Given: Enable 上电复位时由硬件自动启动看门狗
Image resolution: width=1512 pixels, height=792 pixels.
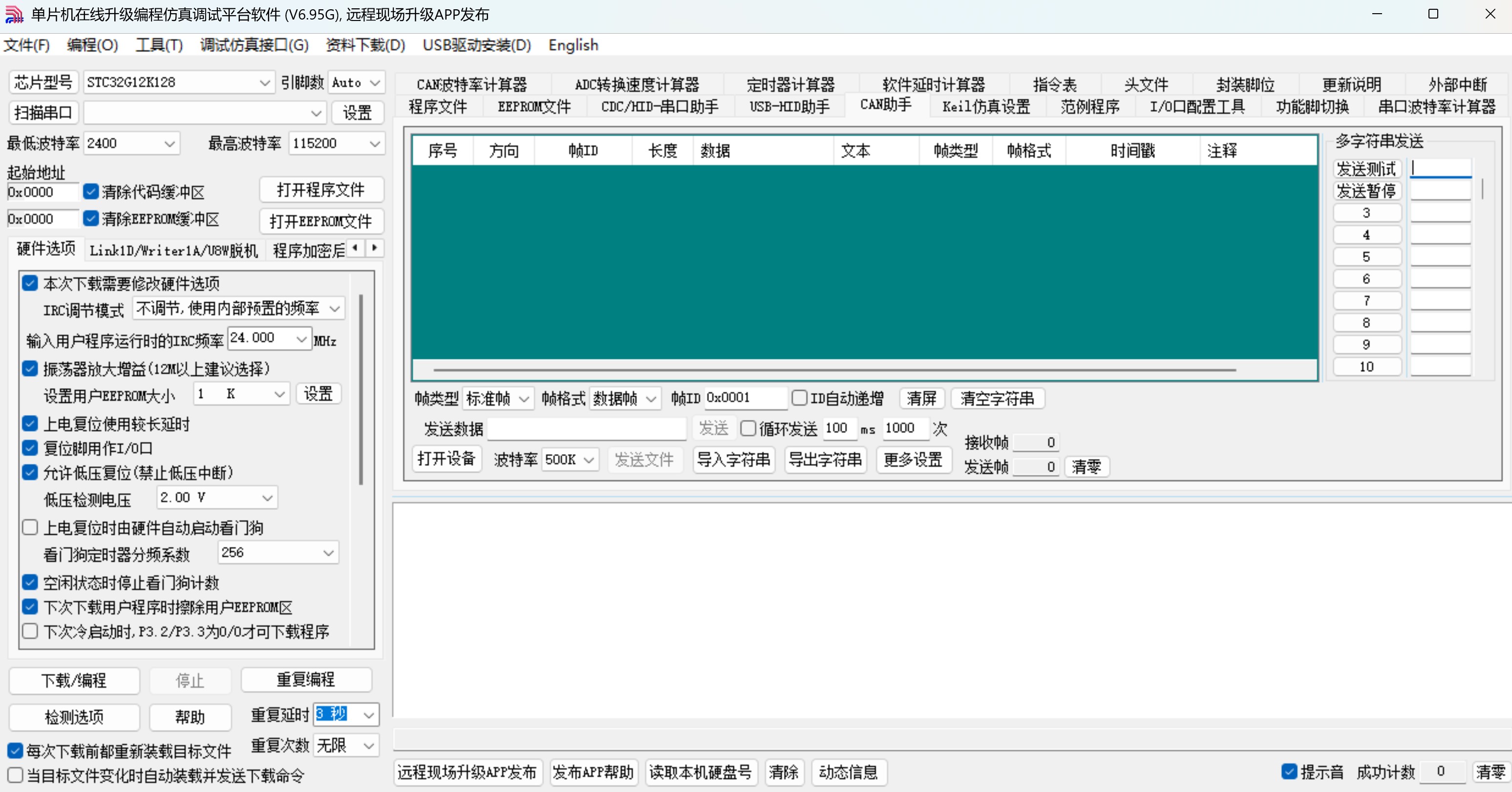Looking at the screenshot, I should [x=30, y=527].
